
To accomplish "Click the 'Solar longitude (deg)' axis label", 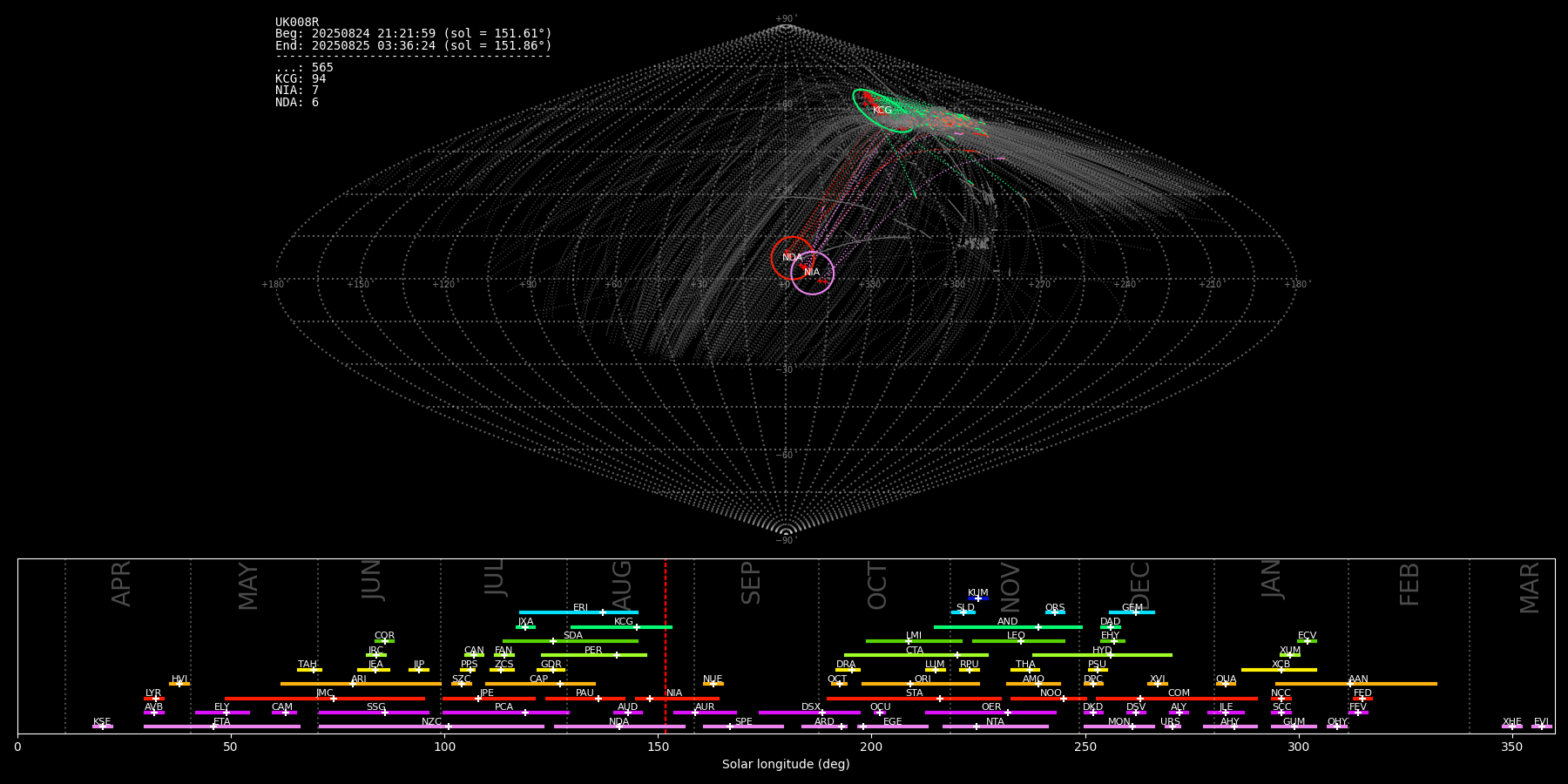I will (x=786, y=764).
